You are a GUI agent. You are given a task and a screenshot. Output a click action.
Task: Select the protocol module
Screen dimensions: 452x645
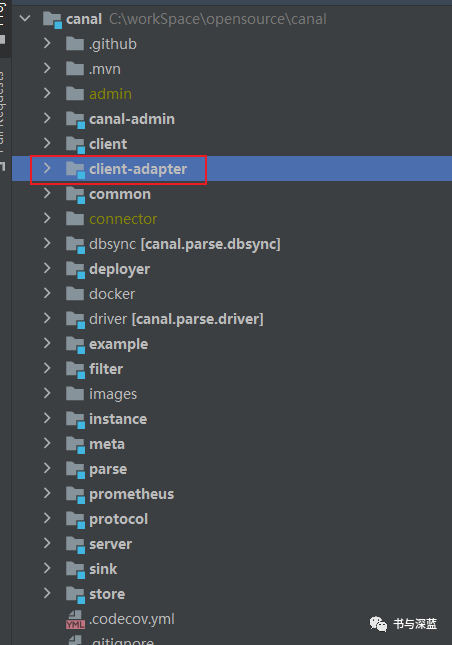[118, 519]
